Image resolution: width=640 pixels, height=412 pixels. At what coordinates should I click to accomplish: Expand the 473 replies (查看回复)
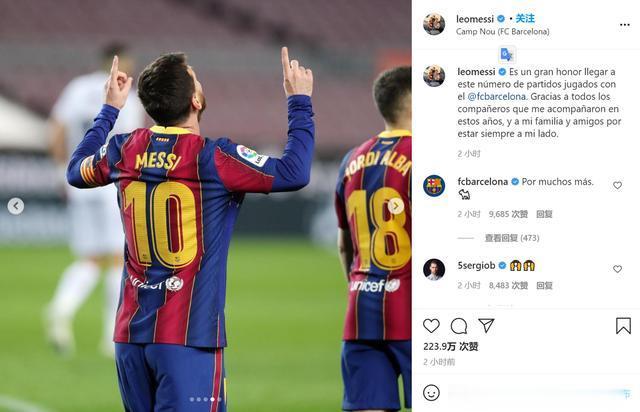[511, 239]
